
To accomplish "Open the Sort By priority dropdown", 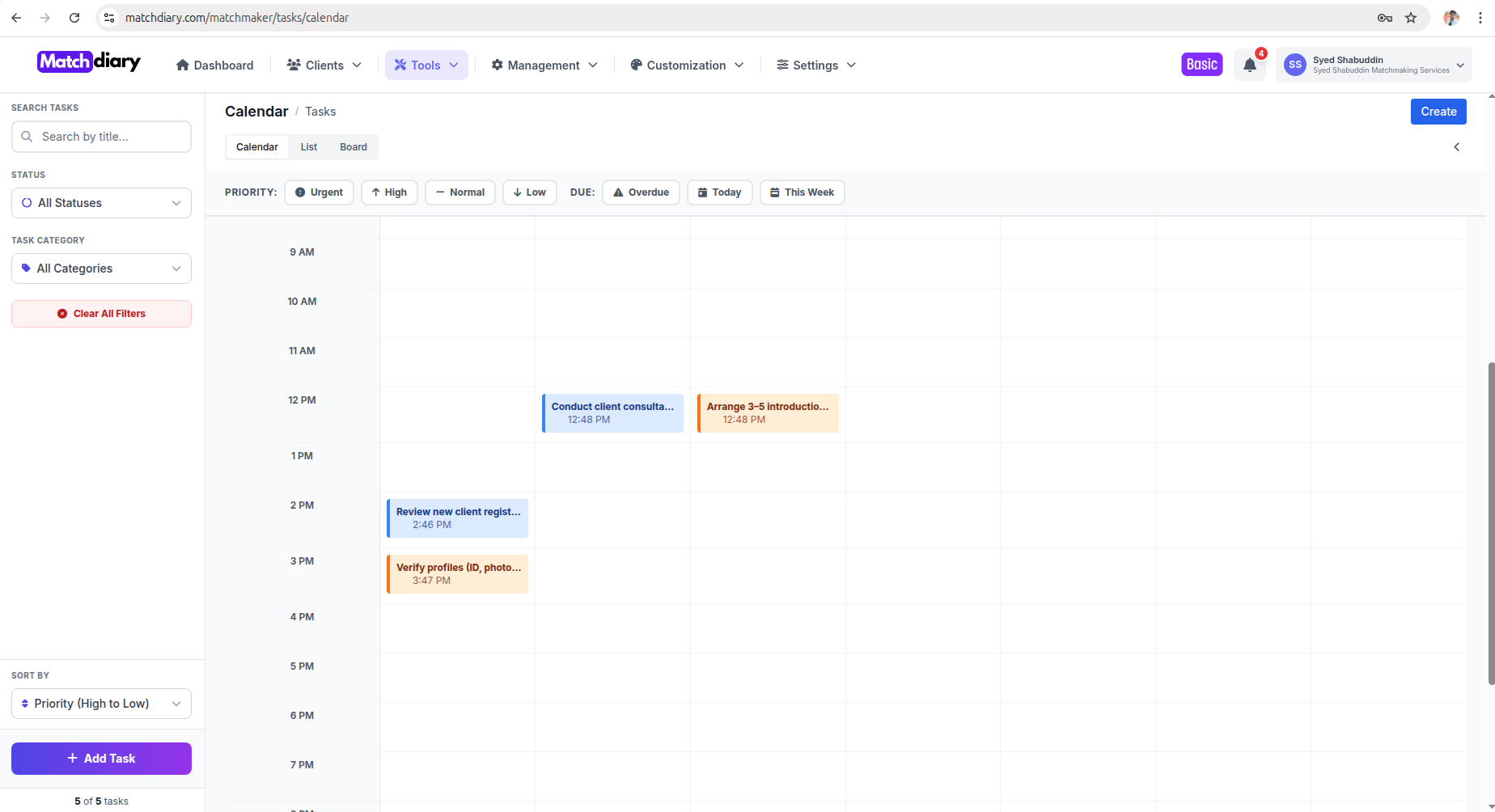I will (x=101, y=704).
